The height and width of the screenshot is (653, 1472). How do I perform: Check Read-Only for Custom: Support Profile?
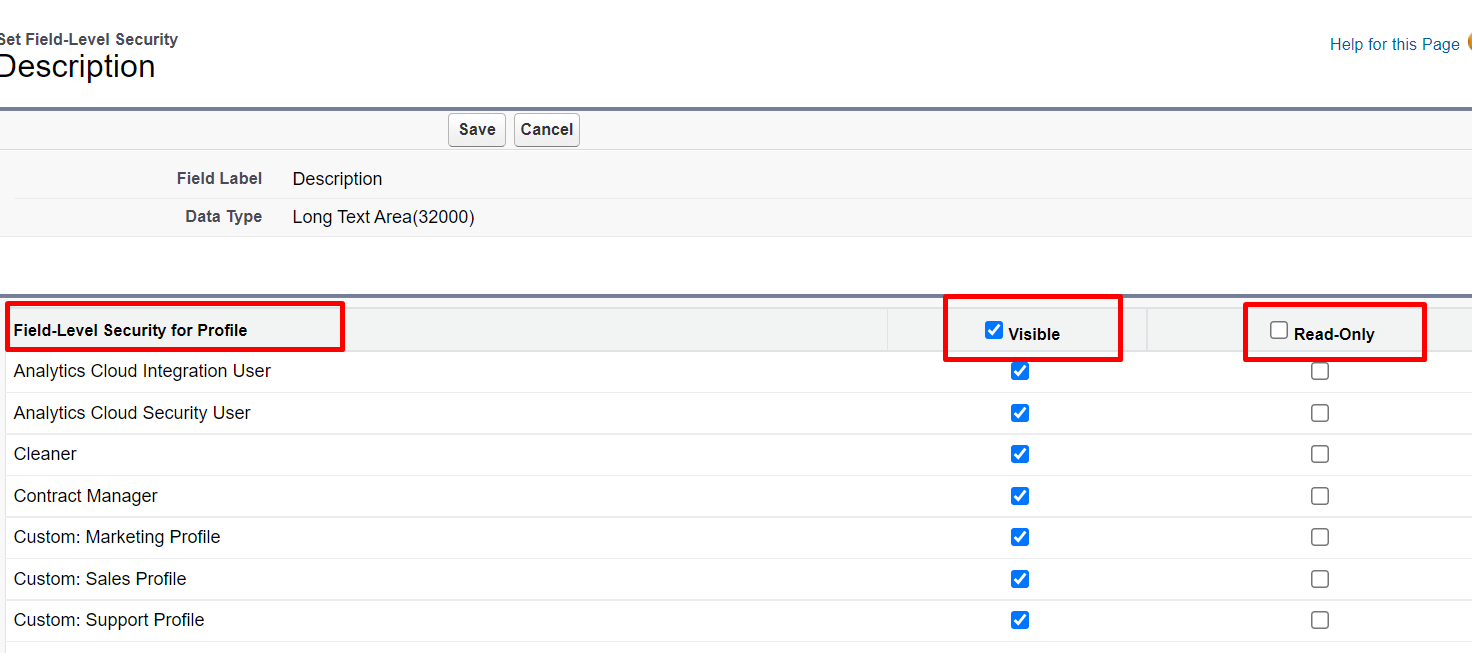(x=1319, y=620)
